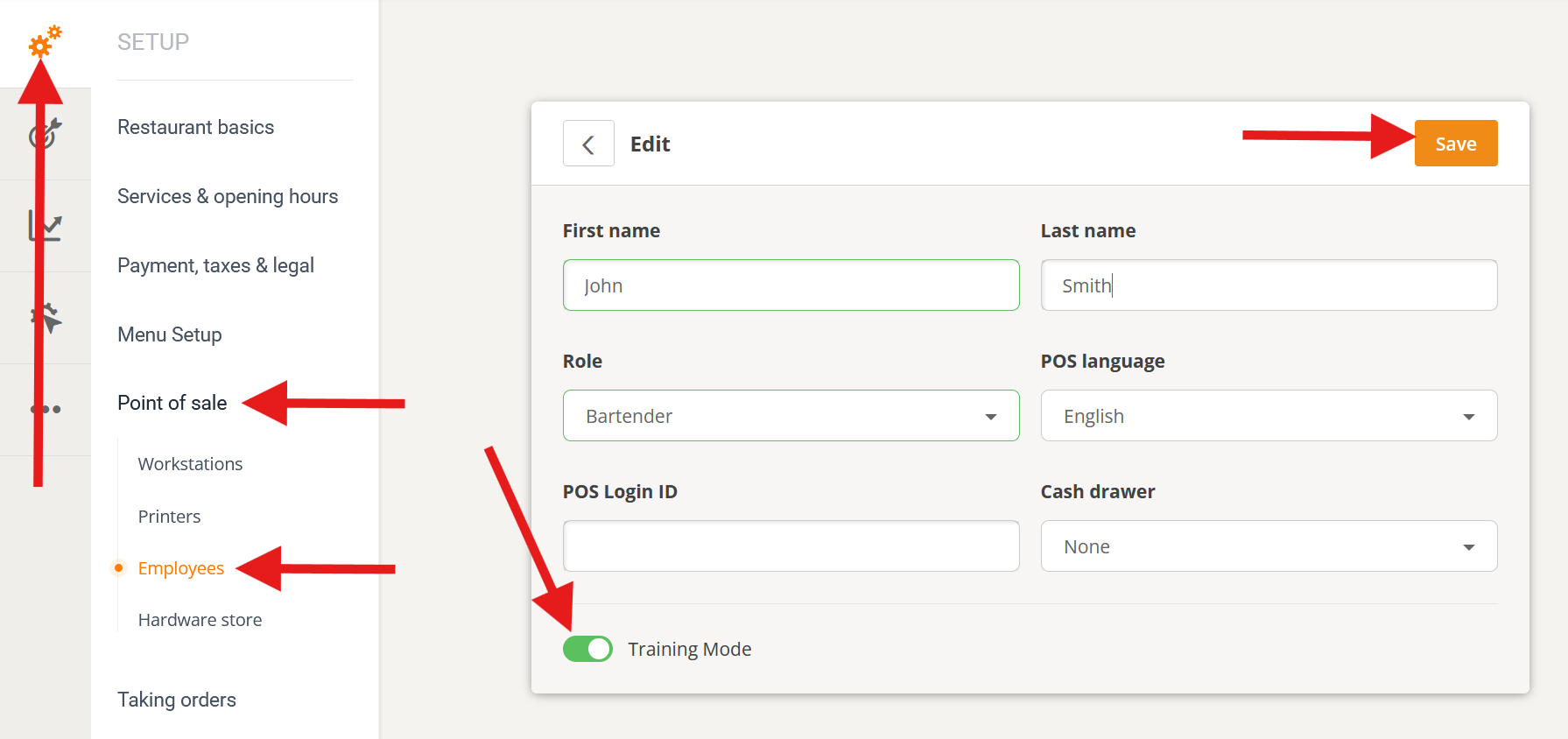This screenshot has width=1568, height=739.
Task: Go back using the Edit back arrow
Action: pos(588,144)
